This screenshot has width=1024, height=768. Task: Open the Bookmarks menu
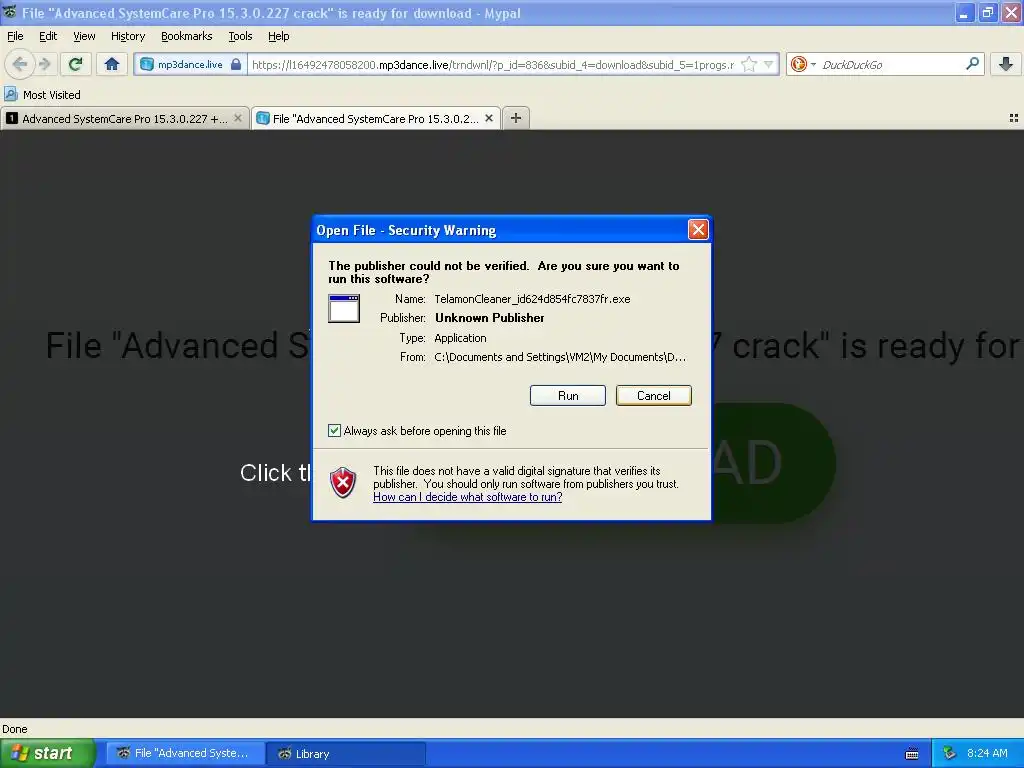pos(186,36)
